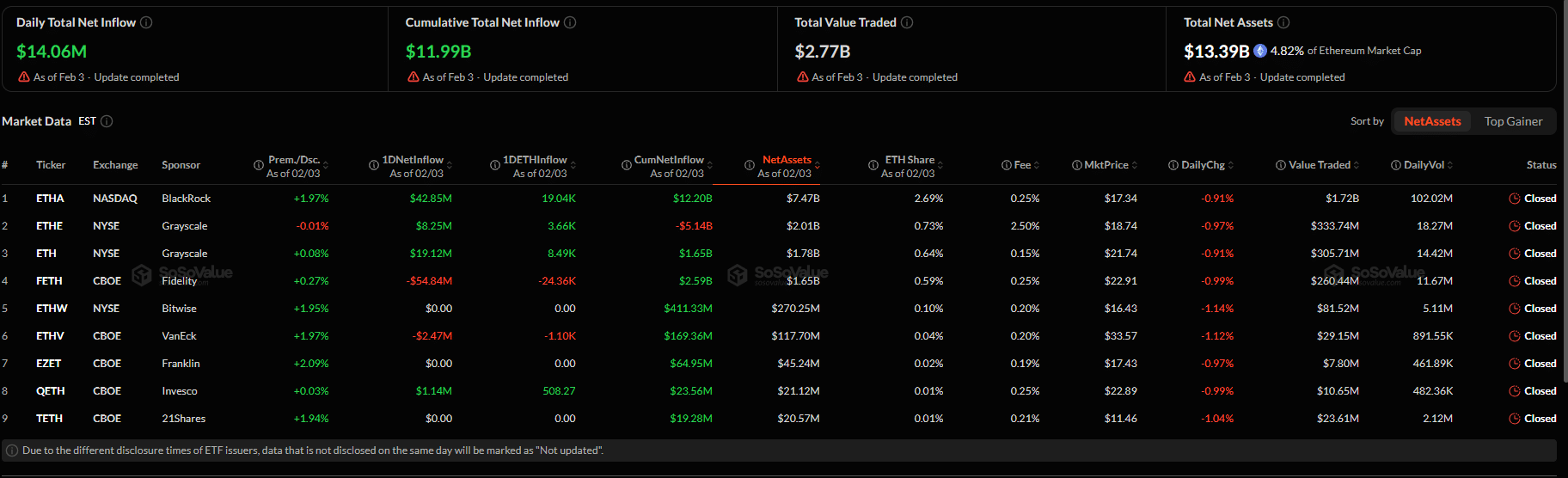The image size is (1568, 478).
Task: Click the clock status icon in ETHA row
Action: coord(1515,199)
